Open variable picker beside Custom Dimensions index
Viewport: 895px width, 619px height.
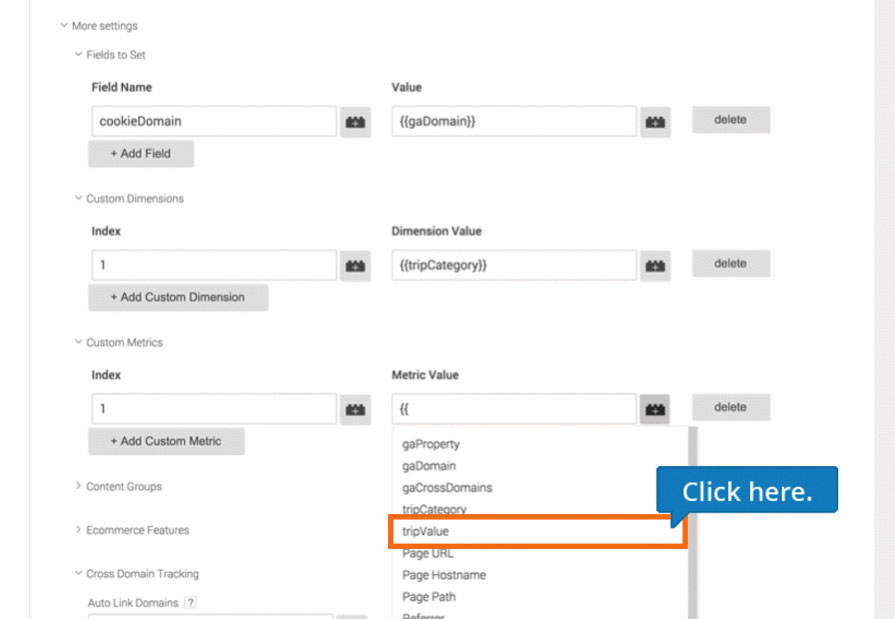355,266
